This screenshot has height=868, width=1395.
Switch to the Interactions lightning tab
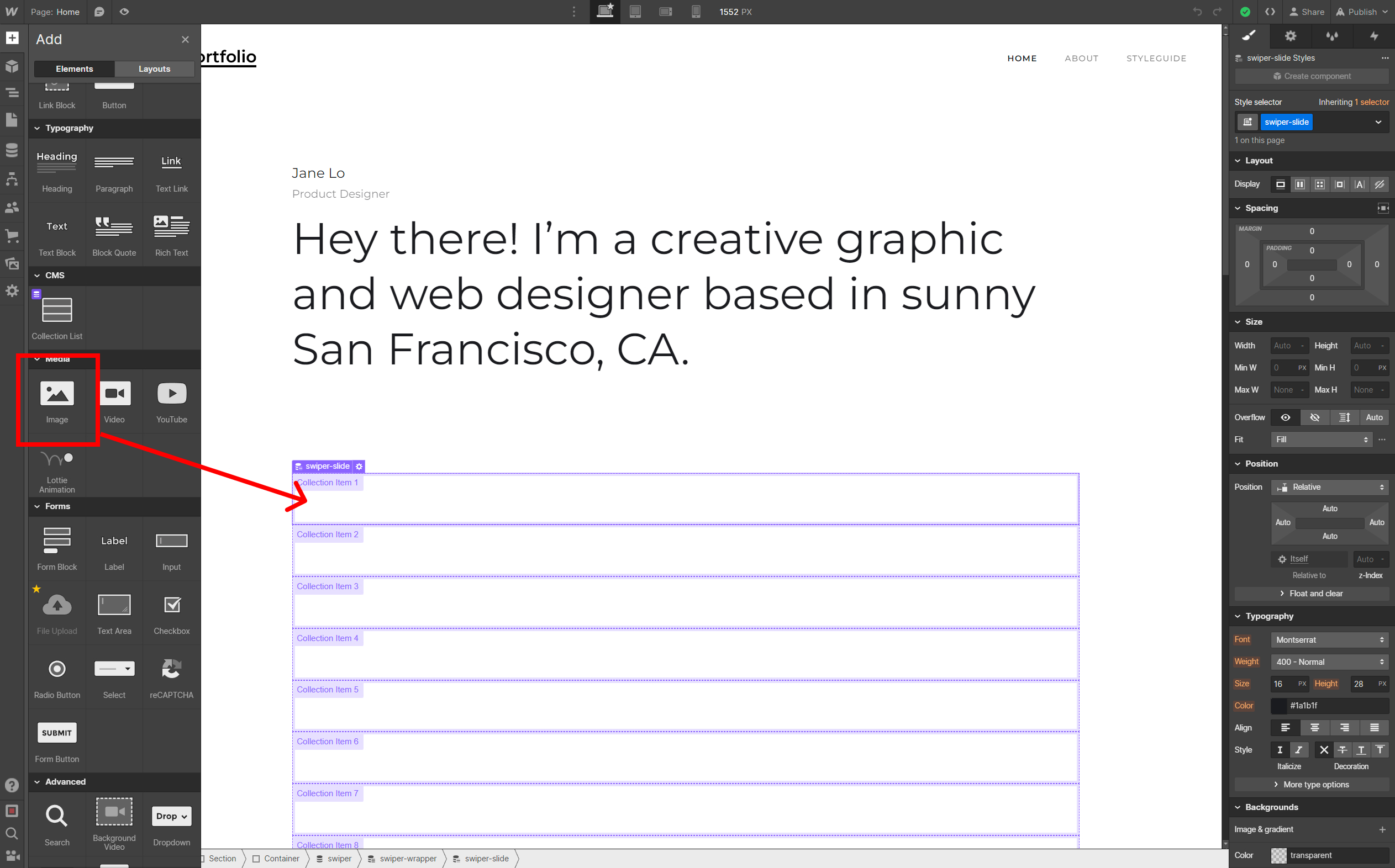pos(1374,36)
